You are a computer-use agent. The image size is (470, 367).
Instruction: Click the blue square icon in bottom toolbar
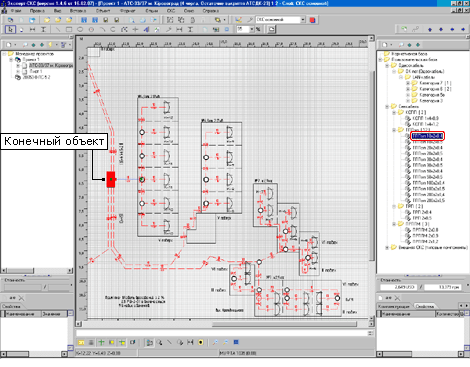point(236,342)
